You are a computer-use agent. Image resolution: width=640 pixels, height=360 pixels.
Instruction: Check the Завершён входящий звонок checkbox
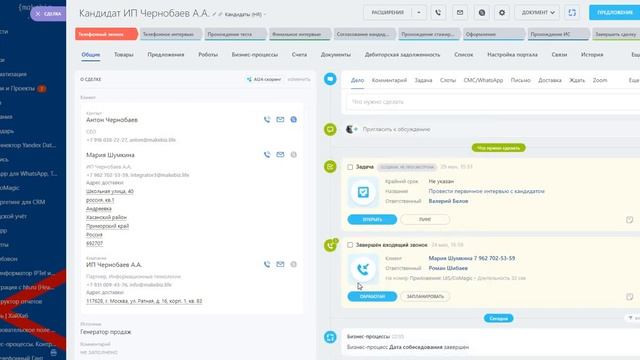pyautogui.click(x=350, y=245)
